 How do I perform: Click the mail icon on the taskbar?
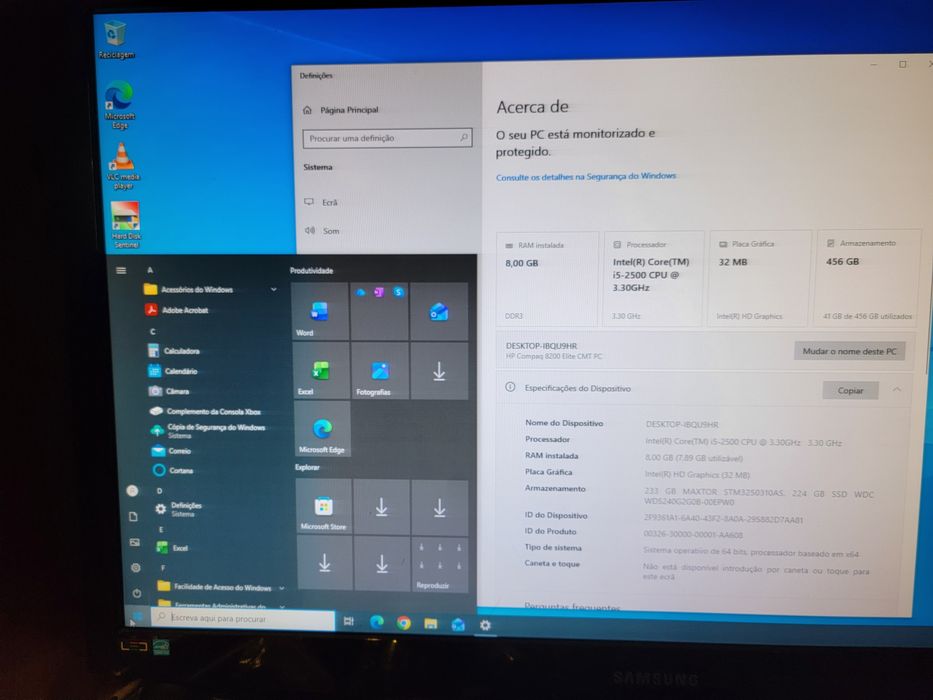tap(458, 624)
